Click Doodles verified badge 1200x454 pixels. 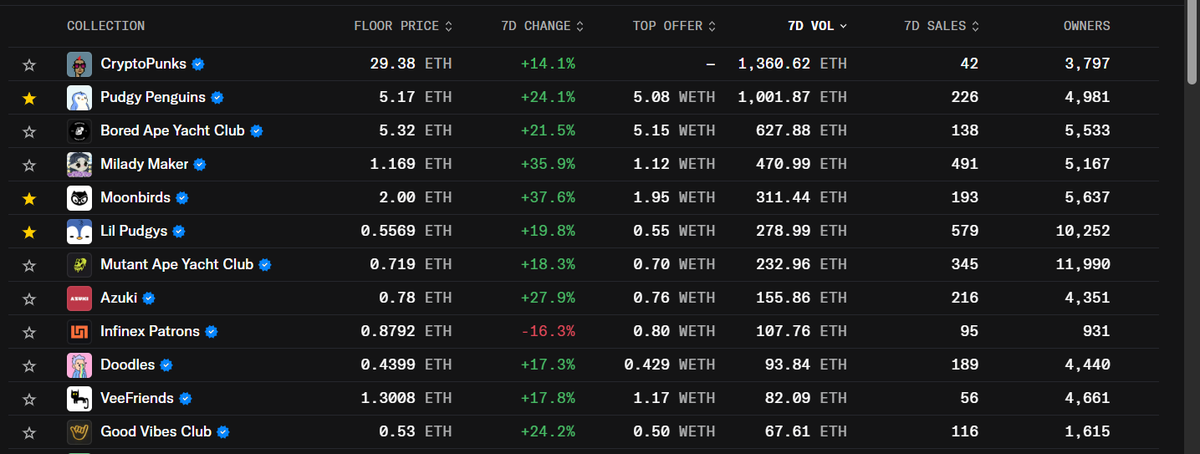point(166,365)
